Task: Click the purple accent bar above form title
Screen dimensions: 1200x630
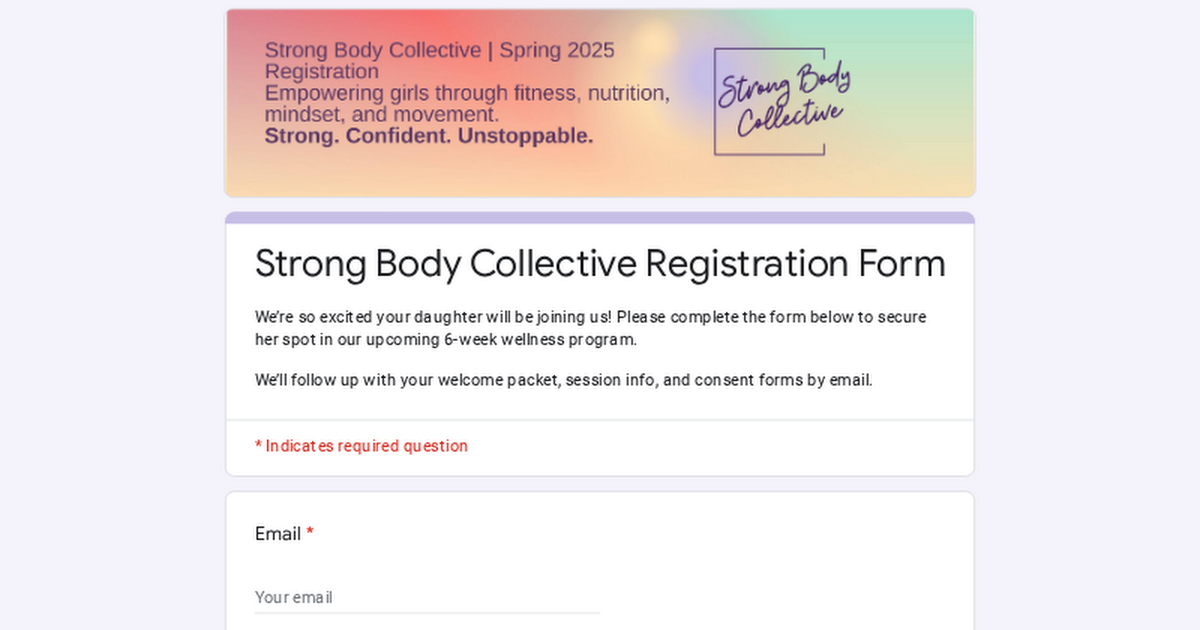Action: click(x=600, y=217)
